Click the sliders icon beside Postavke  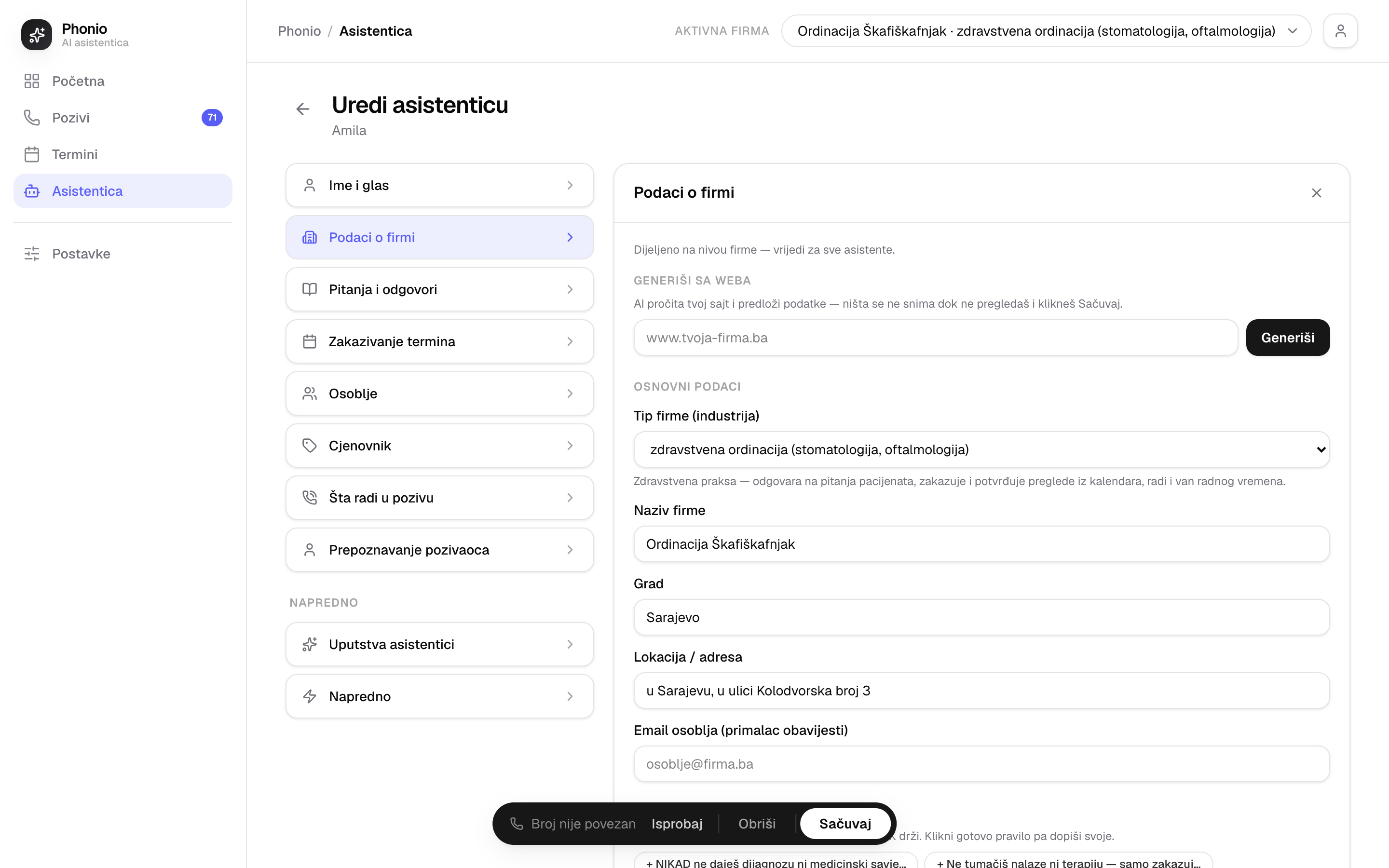pos(31,254)
